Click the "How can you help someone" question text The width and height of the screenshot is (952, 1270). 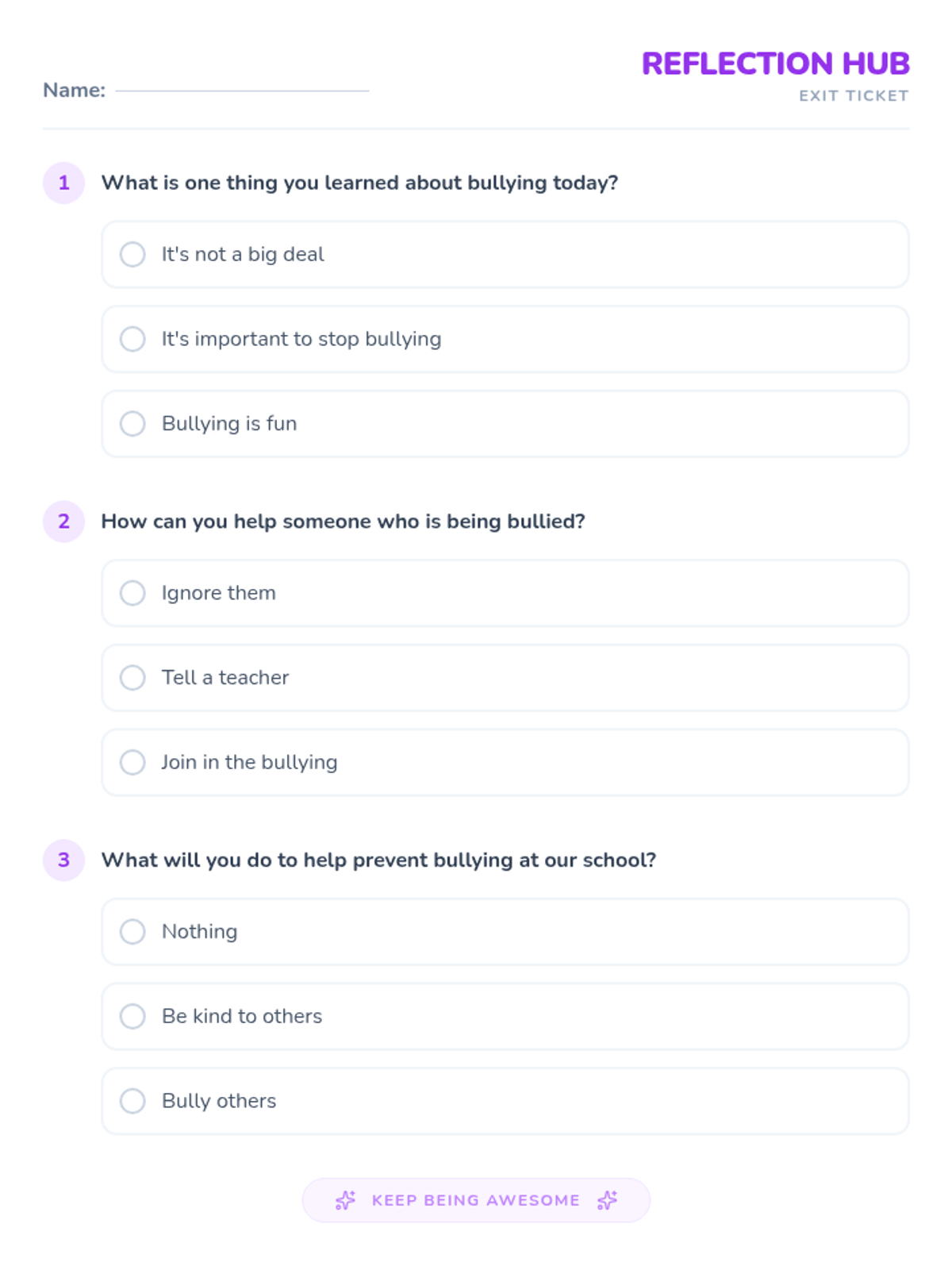tap(343, 521)
